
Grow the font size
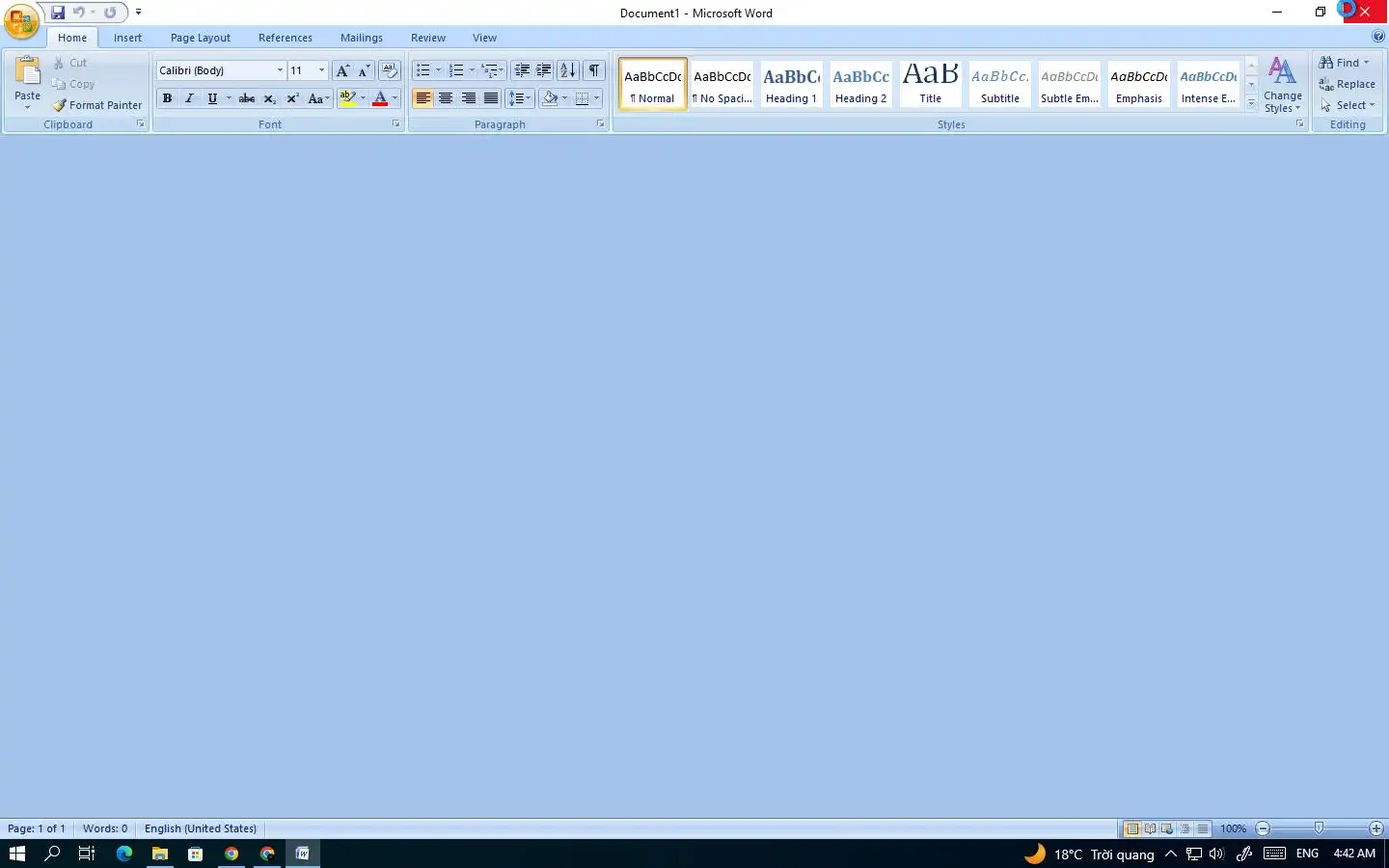coord(342,70)
